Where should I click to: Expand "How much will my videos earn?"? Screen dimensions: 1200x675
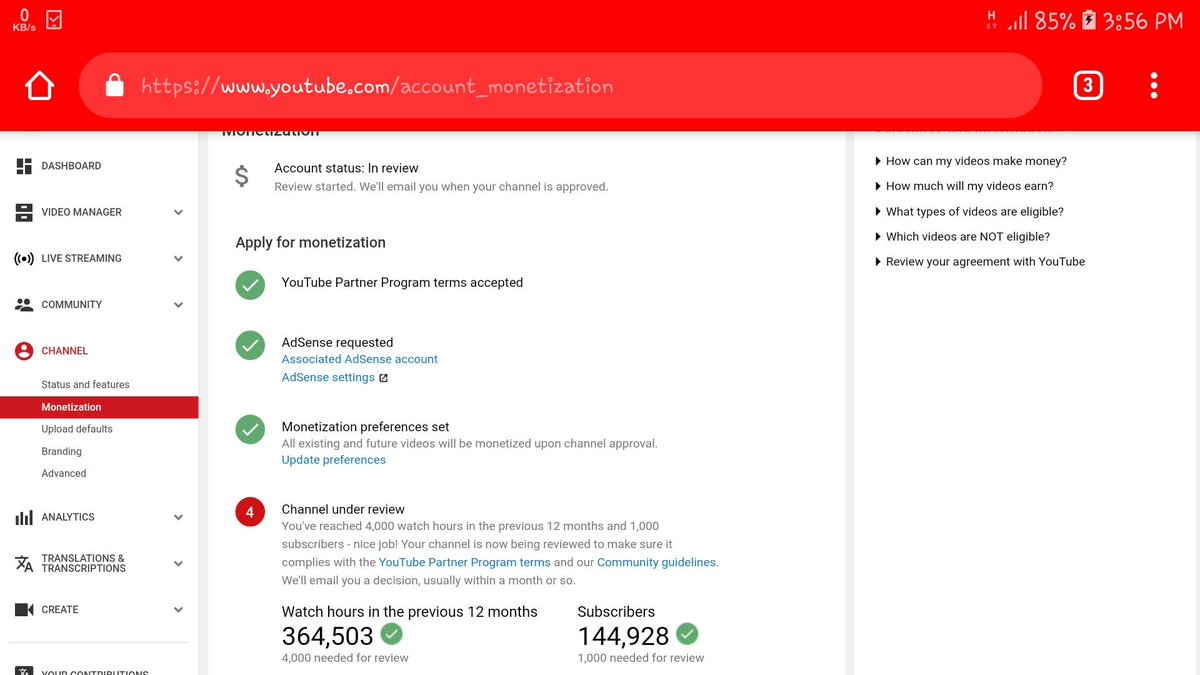pos(964,186)
